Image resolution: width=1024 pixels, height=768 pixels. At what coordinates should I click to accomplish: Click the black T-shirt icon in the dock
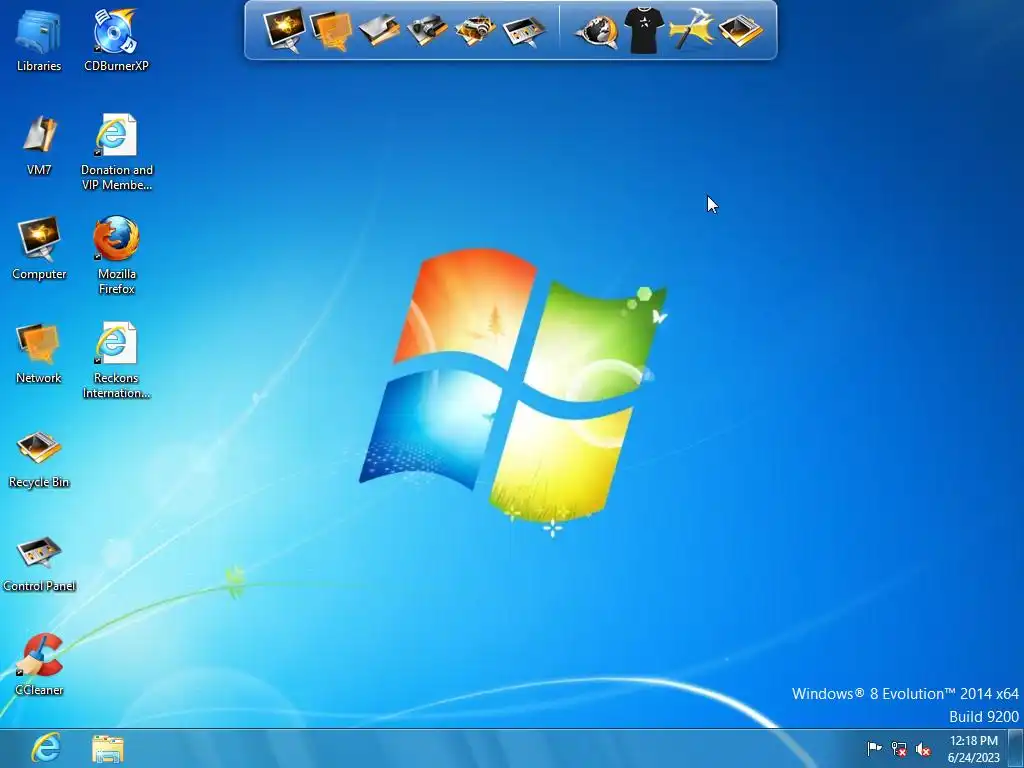pyautogui.click(x=643, y=30)
